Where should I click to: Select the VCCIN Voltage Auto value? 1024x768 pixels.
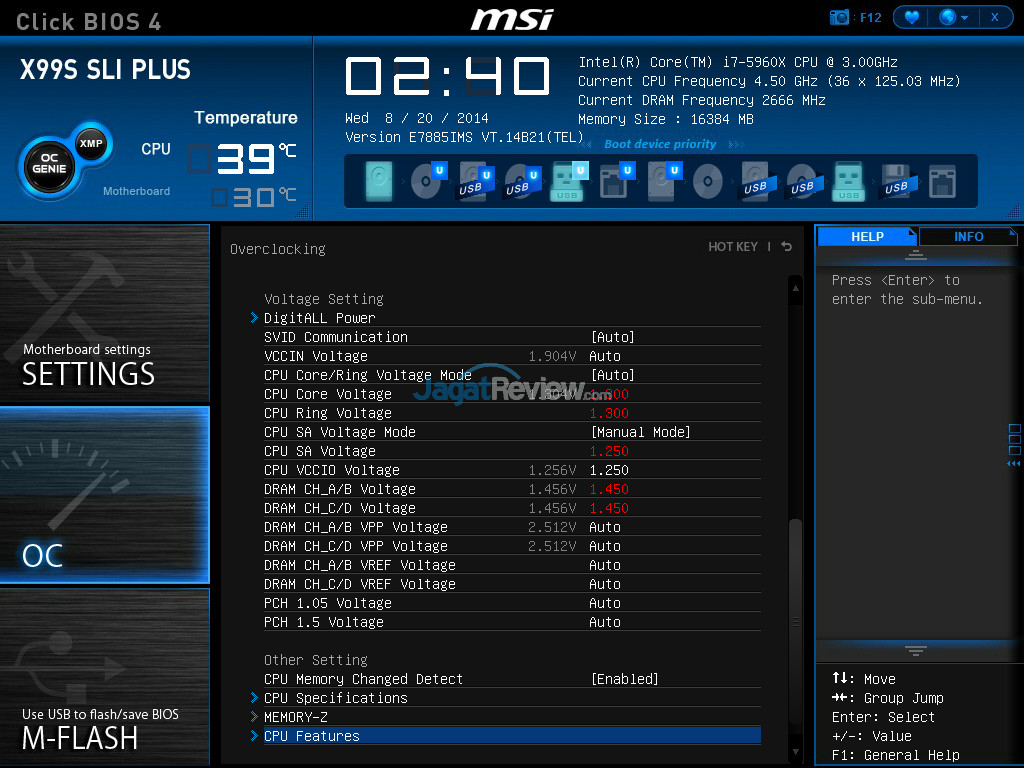click(x=605, y=356)
